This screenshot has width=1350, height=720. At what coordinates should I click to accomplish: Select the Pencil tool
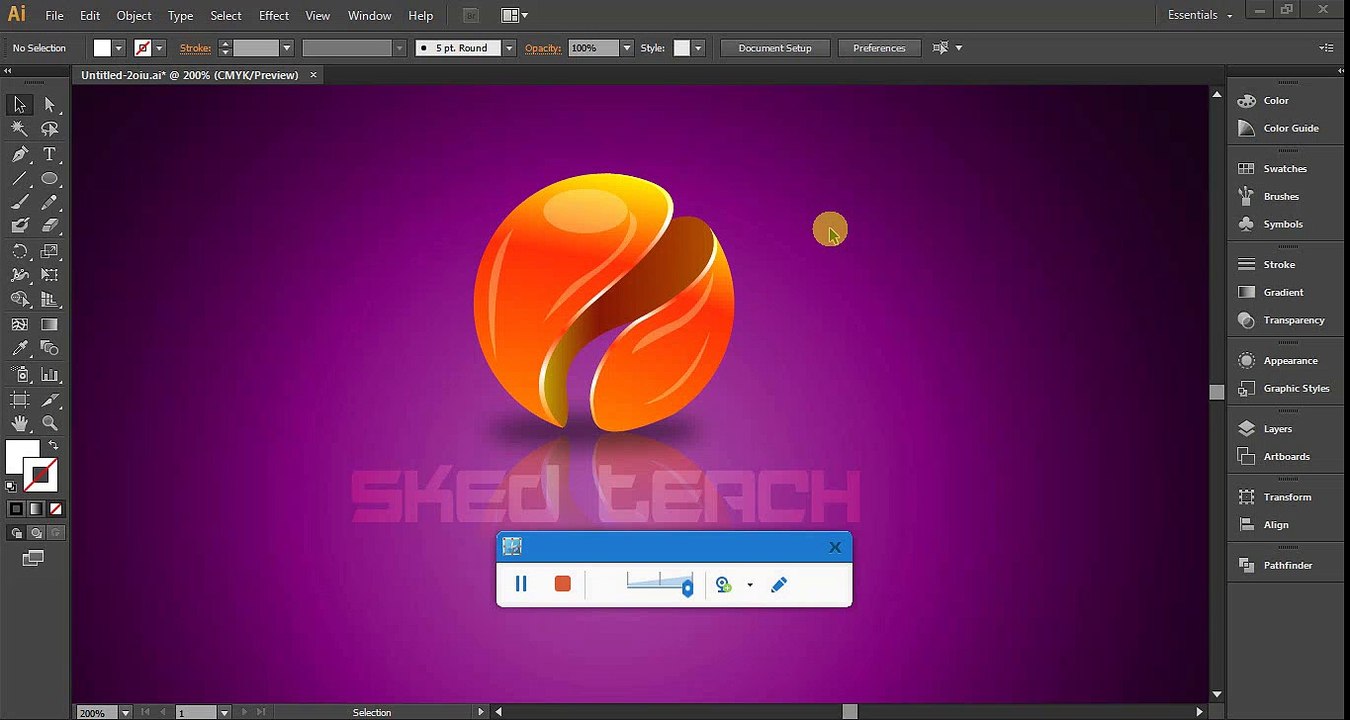point(49,202)
